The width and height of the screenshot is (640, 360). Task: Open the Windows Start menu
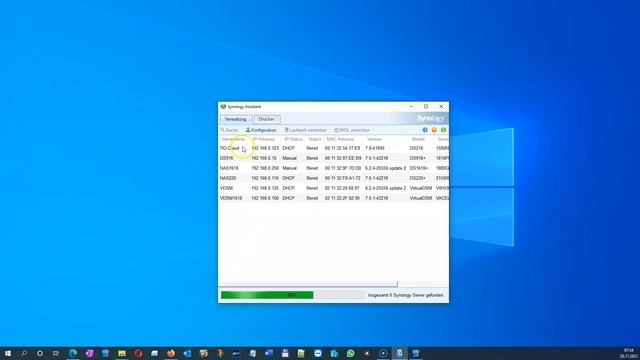coord(7,353)
